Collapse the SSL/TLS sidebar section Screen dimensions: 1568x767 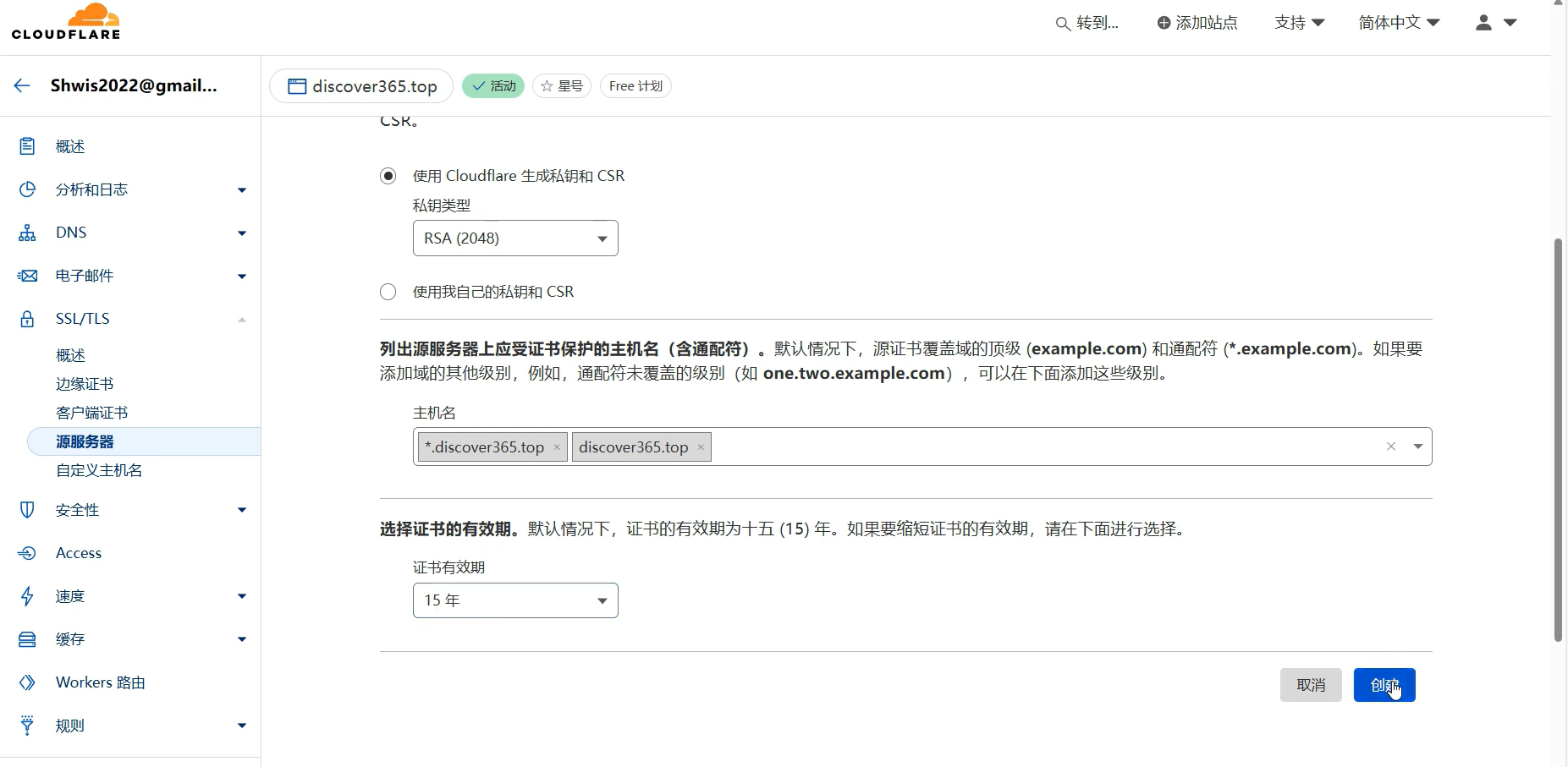tap(242, 320)
